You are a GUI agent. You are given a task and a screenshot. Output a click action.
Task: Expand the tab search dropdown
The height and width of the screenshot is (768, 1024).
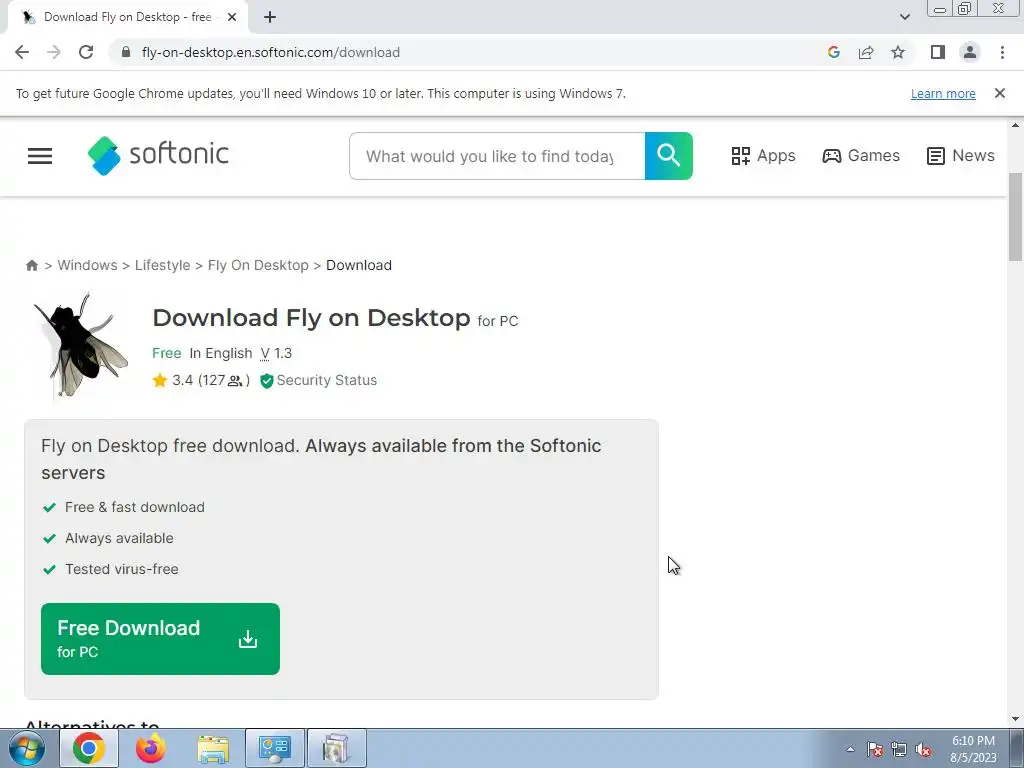click(904, 17)
